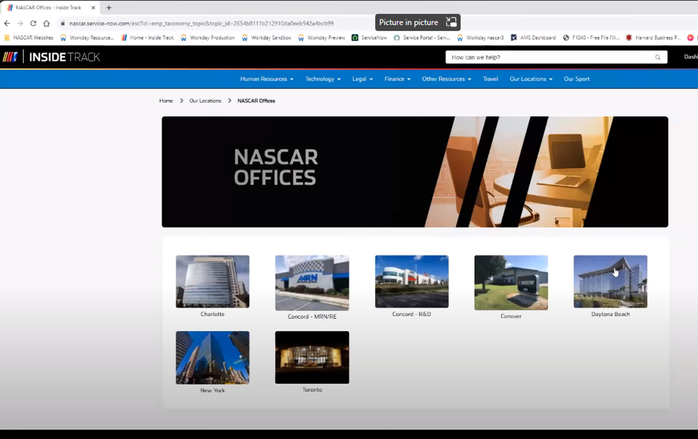The width and height of the screenshot is (698, 439).
Task: Close the NASCAR Offices browser tab
Action: [x=93, y=8]
